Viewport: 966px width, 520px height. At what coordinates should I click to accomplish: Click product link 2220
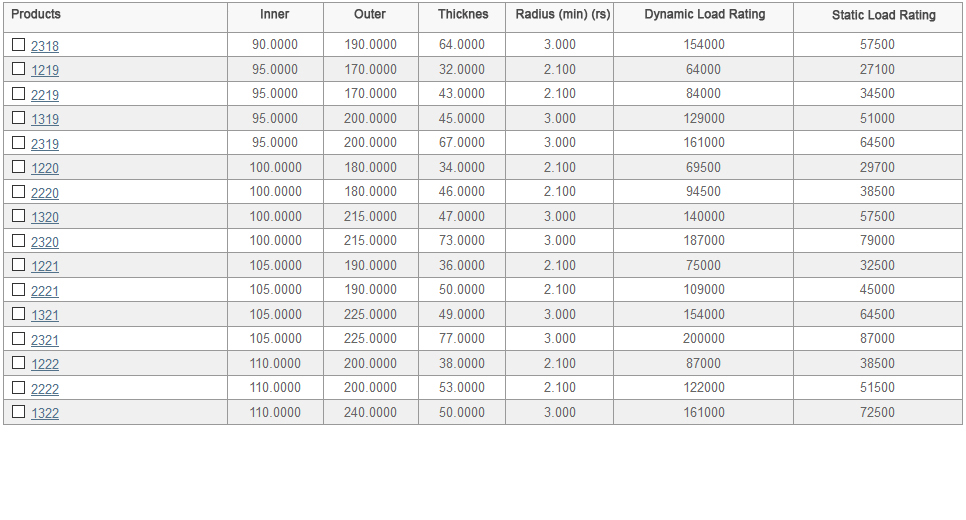pos(45,193)
